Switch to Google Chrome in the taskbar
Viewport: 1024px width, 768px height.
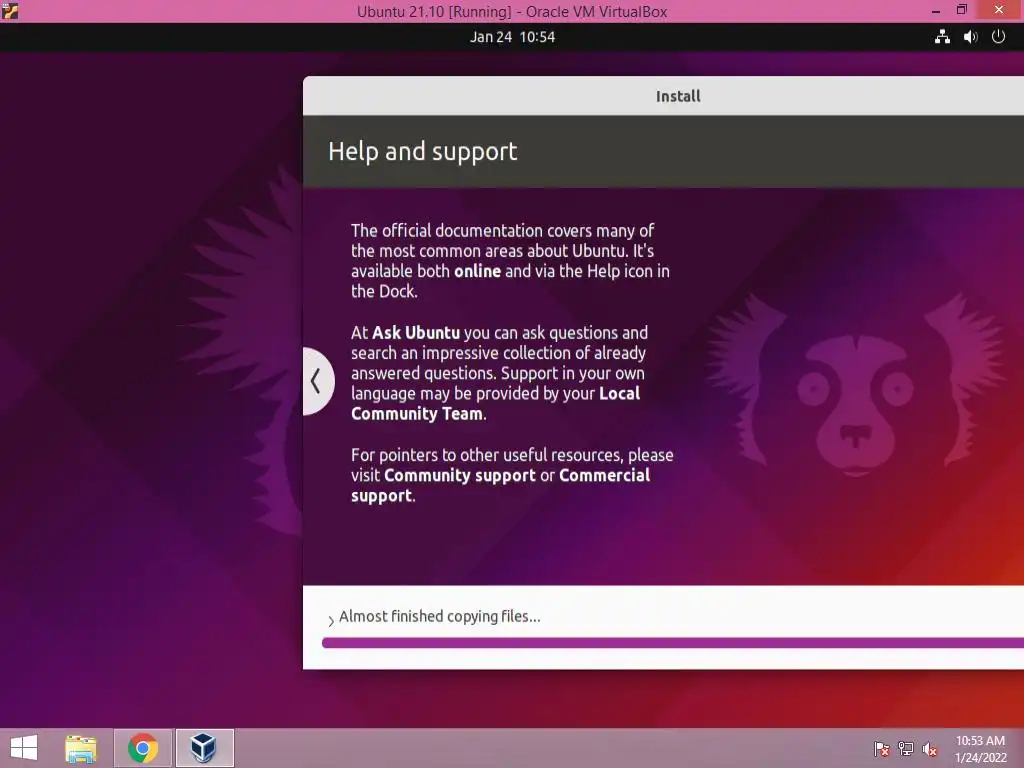click(x=143, y=748)
